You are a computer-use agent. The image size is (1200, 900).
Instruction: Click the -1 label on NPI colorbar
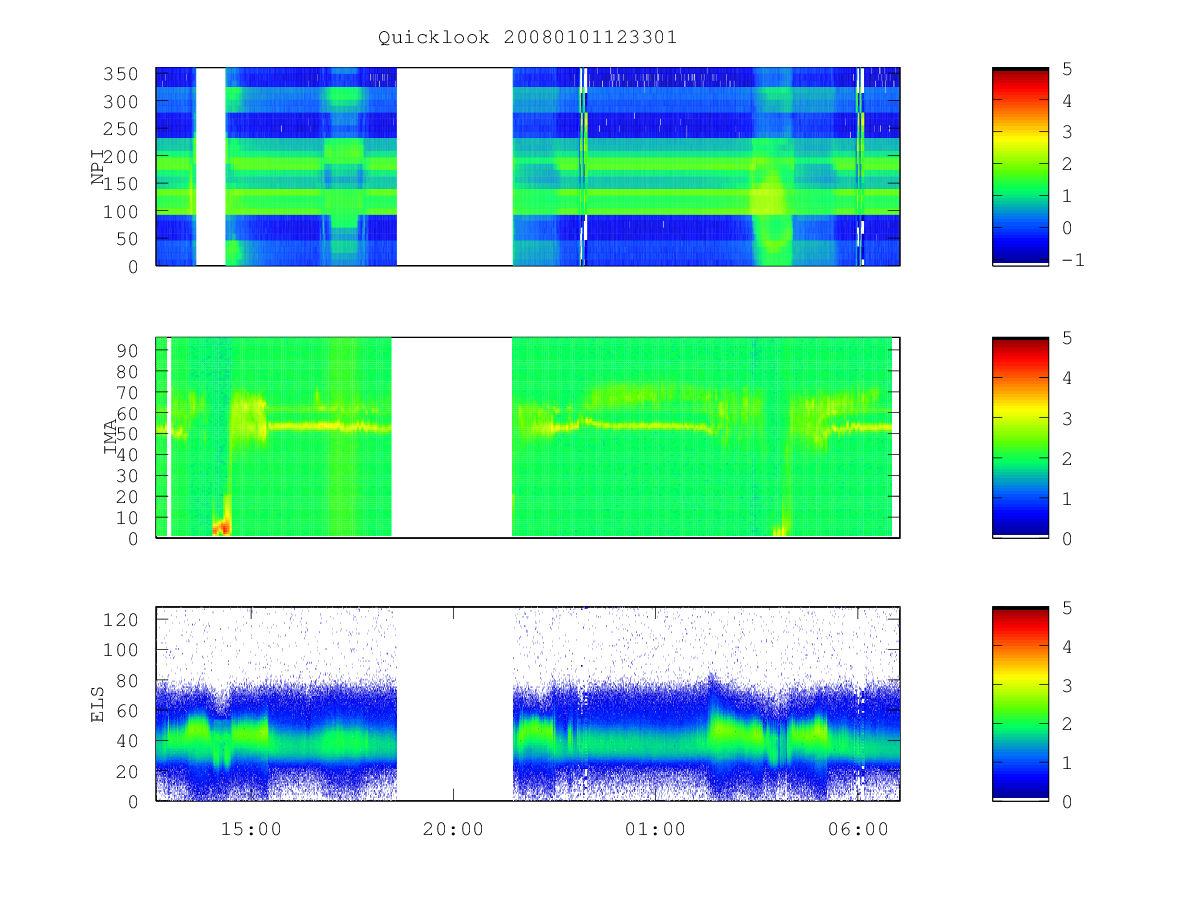click(1074, 260)
